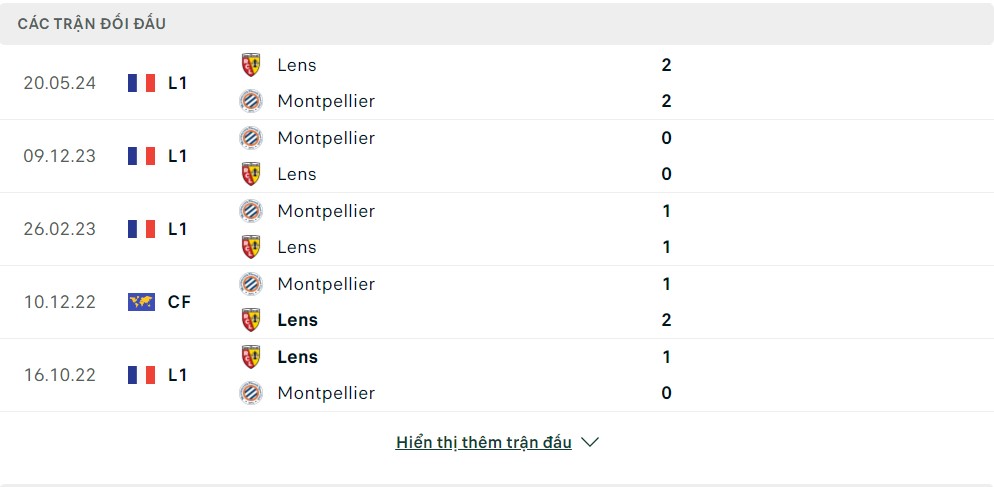This screenshot has height=487, width=994.
Task: Expand the chevron next to Hiển thị thêm trận đấu
Action: coord(590,442)
